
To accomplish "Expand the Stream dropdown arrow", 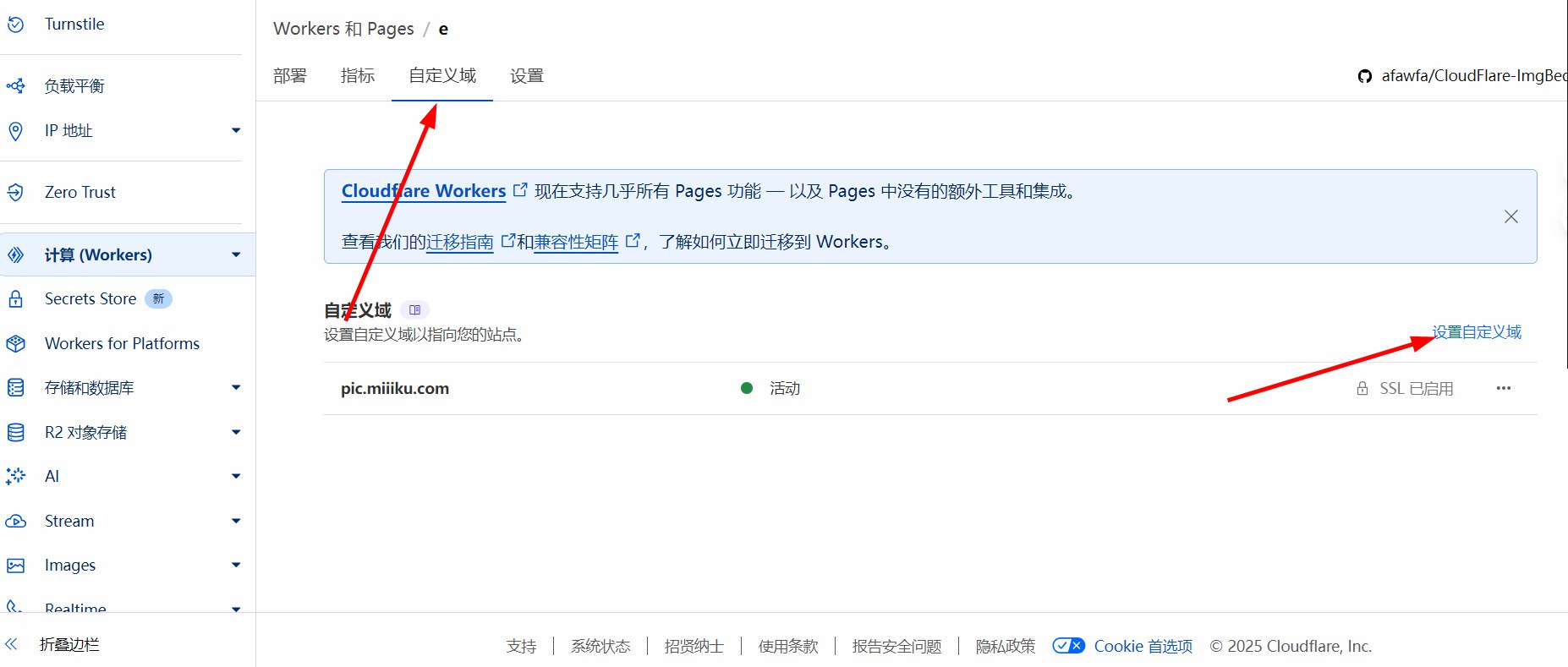I will pos(236,521).
